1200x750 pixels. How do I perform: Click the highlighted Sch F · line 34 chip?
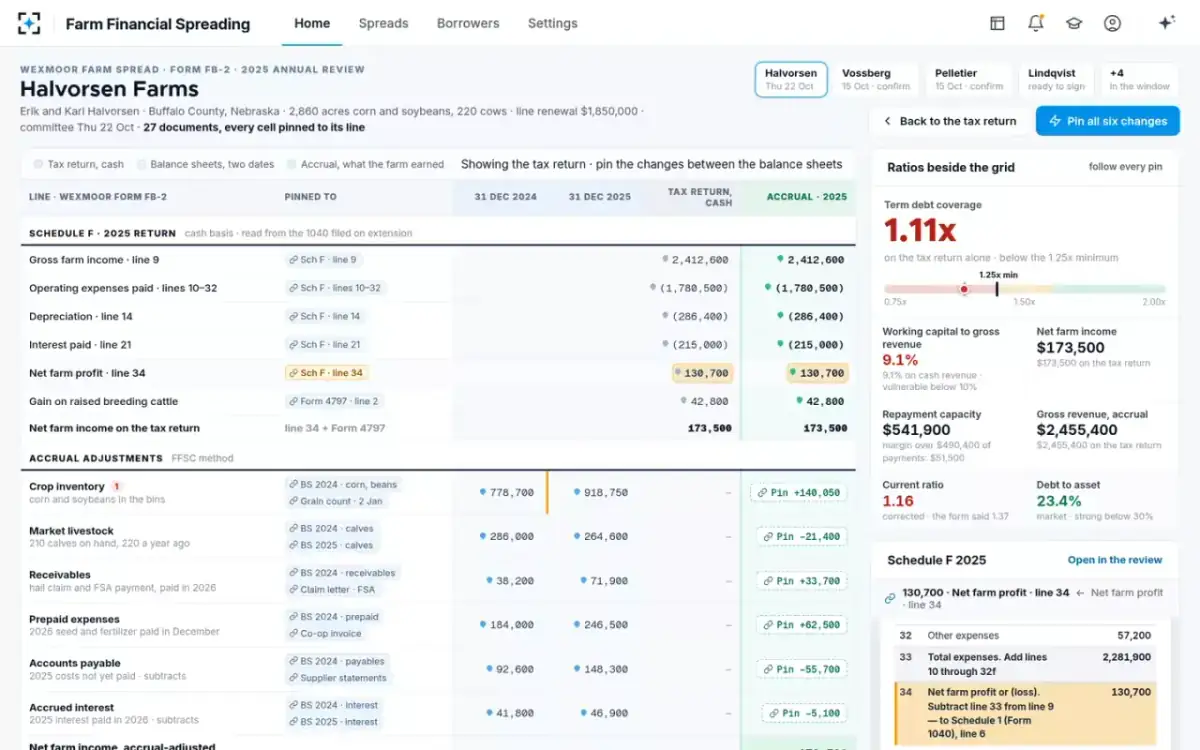point(326,373)
